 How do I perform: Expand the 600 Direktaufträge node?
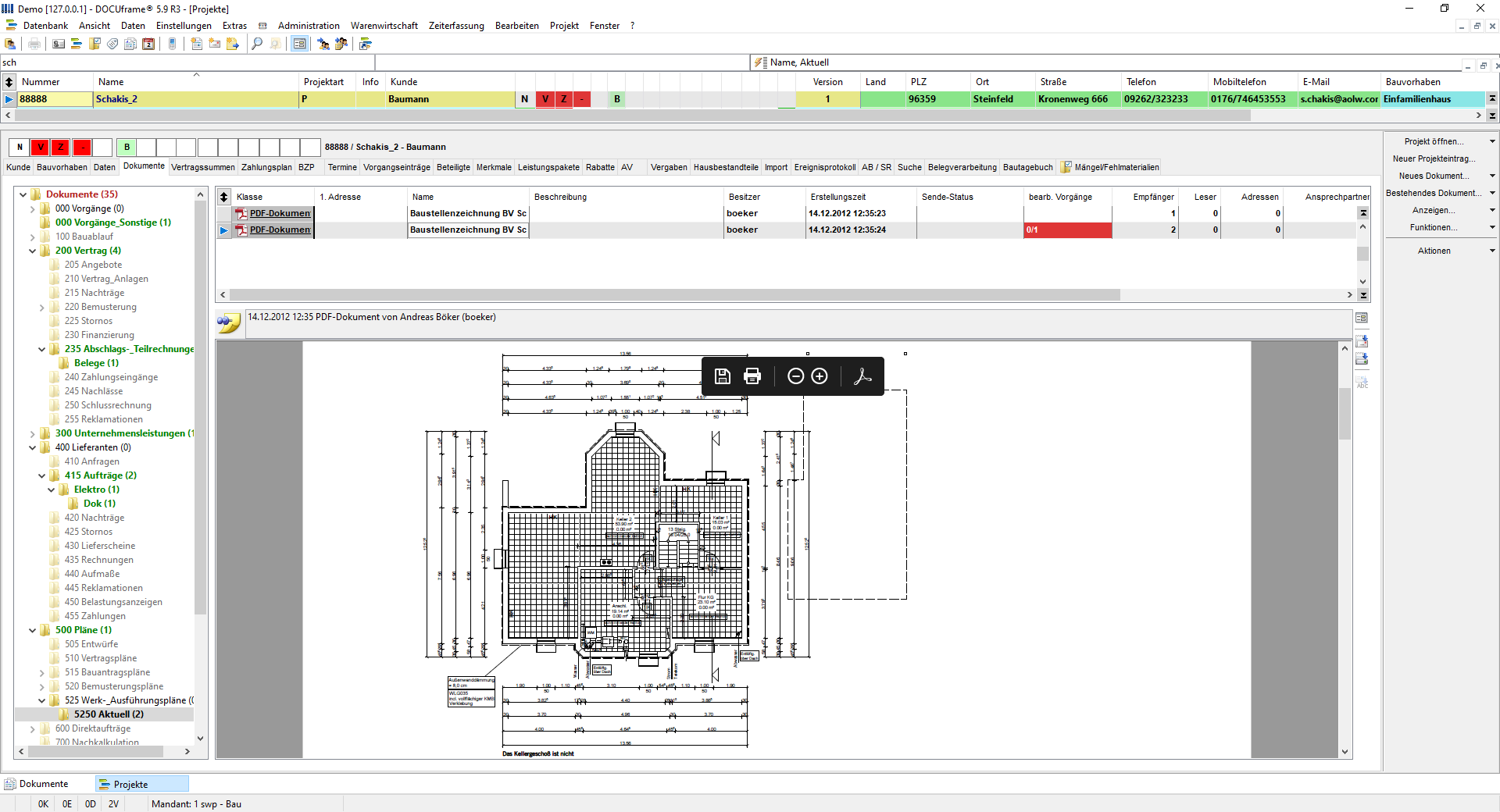pos(33,728)
